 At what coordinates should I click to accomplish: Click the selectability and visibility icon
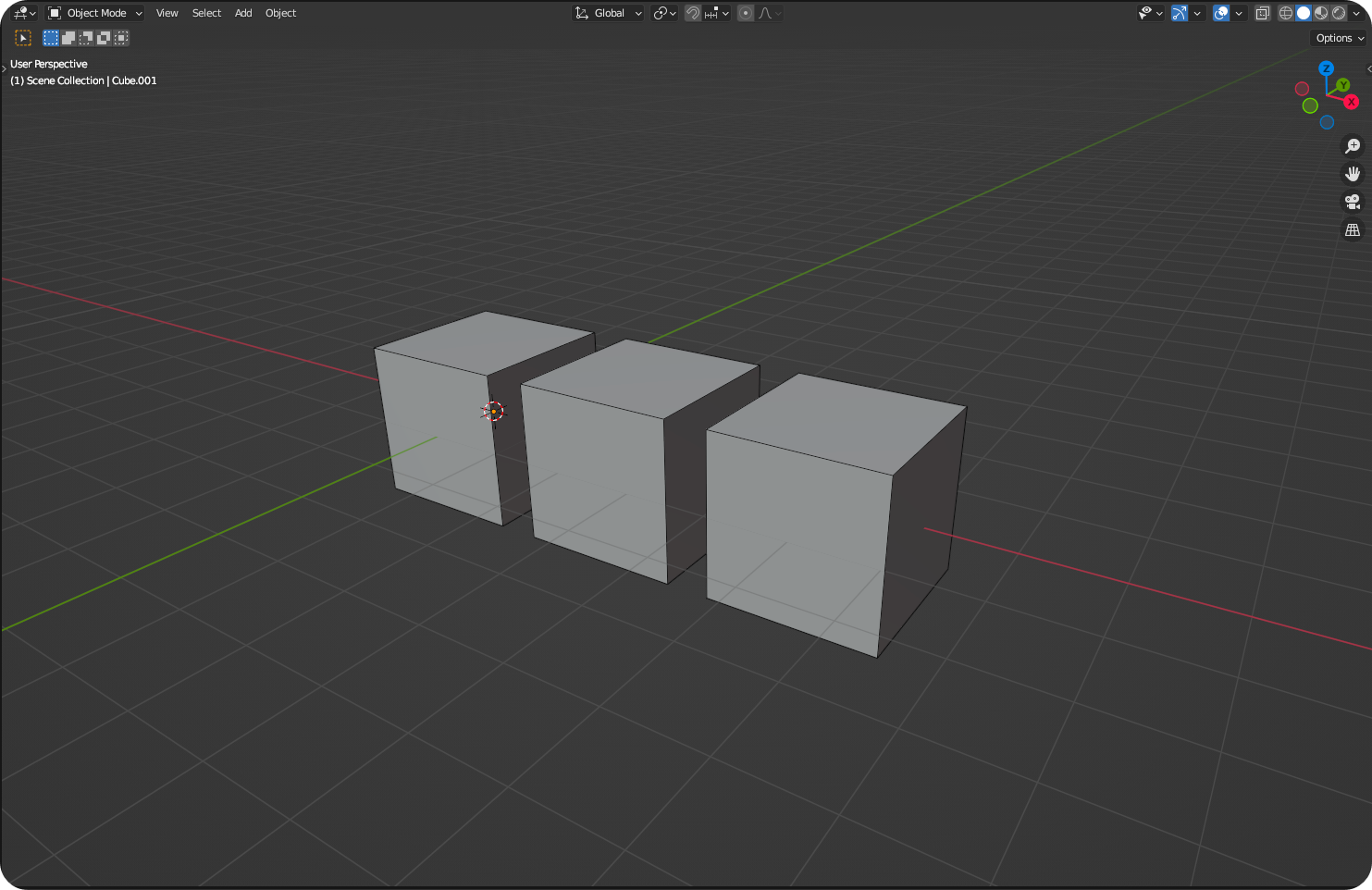[x=1145, y=13]
